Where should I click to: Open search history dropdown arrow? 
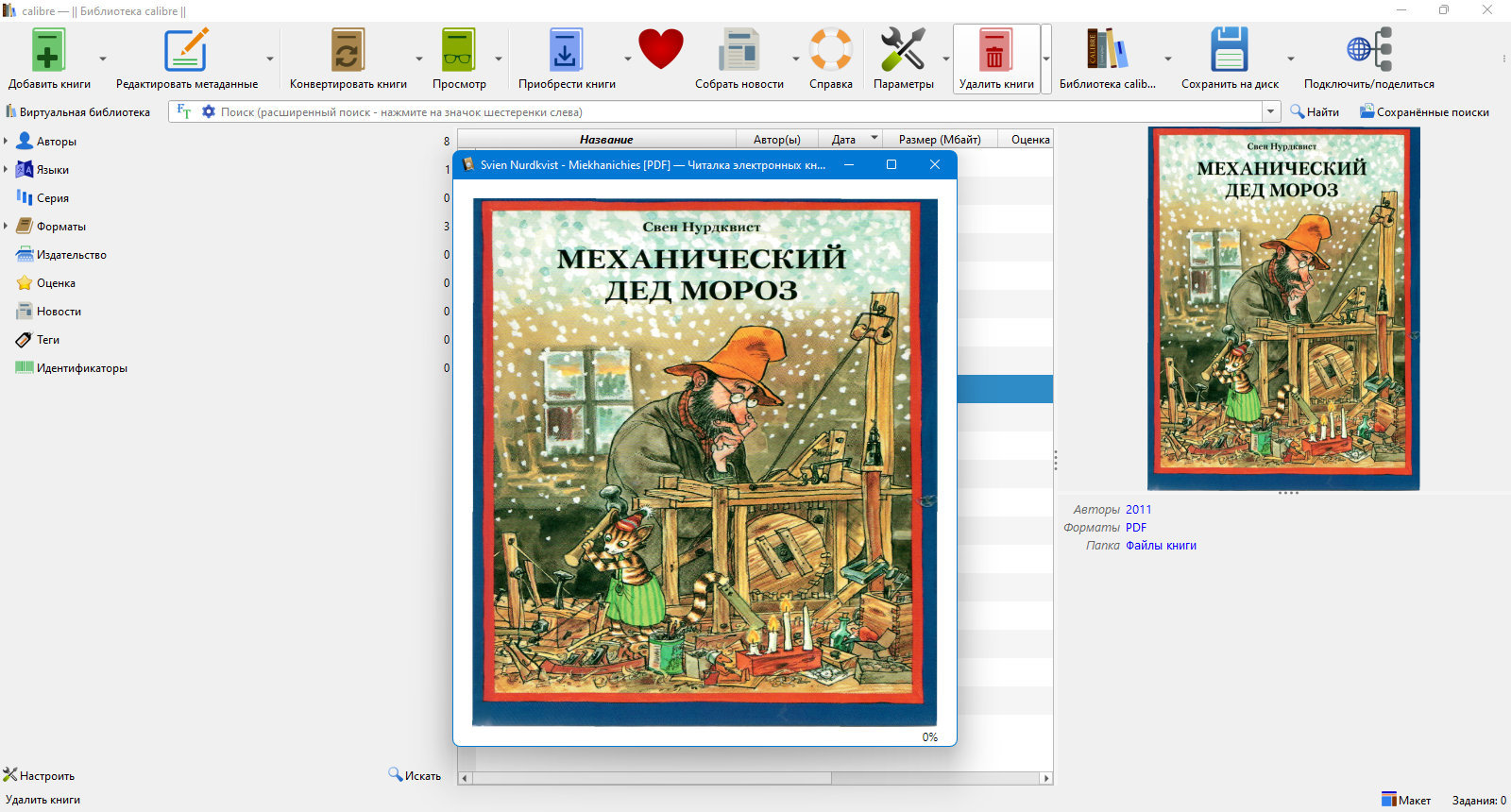(x=1270, y=111)
